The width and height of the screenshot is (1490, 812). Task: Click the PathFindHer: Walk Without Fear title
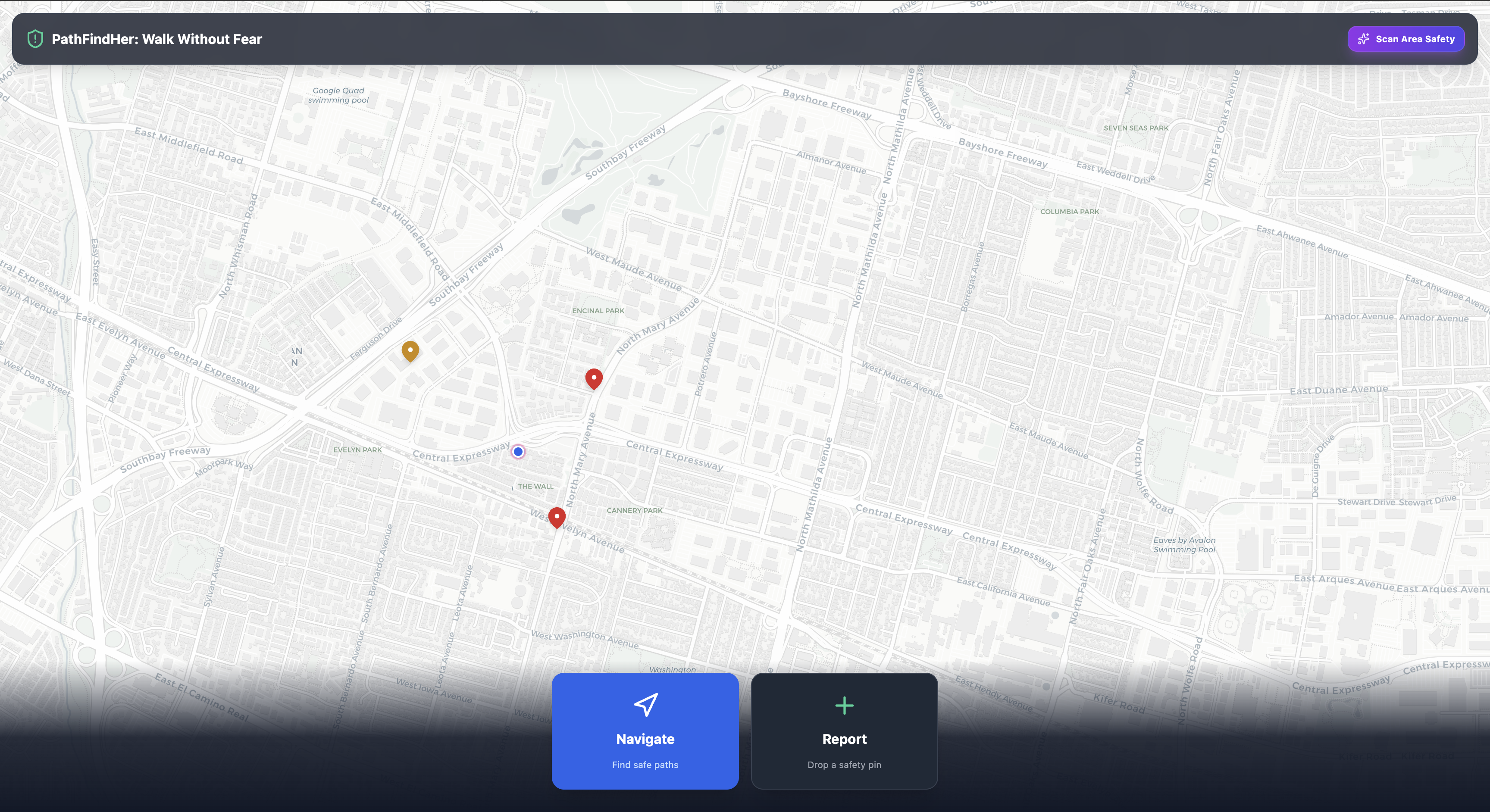click(x=157, y=39)
